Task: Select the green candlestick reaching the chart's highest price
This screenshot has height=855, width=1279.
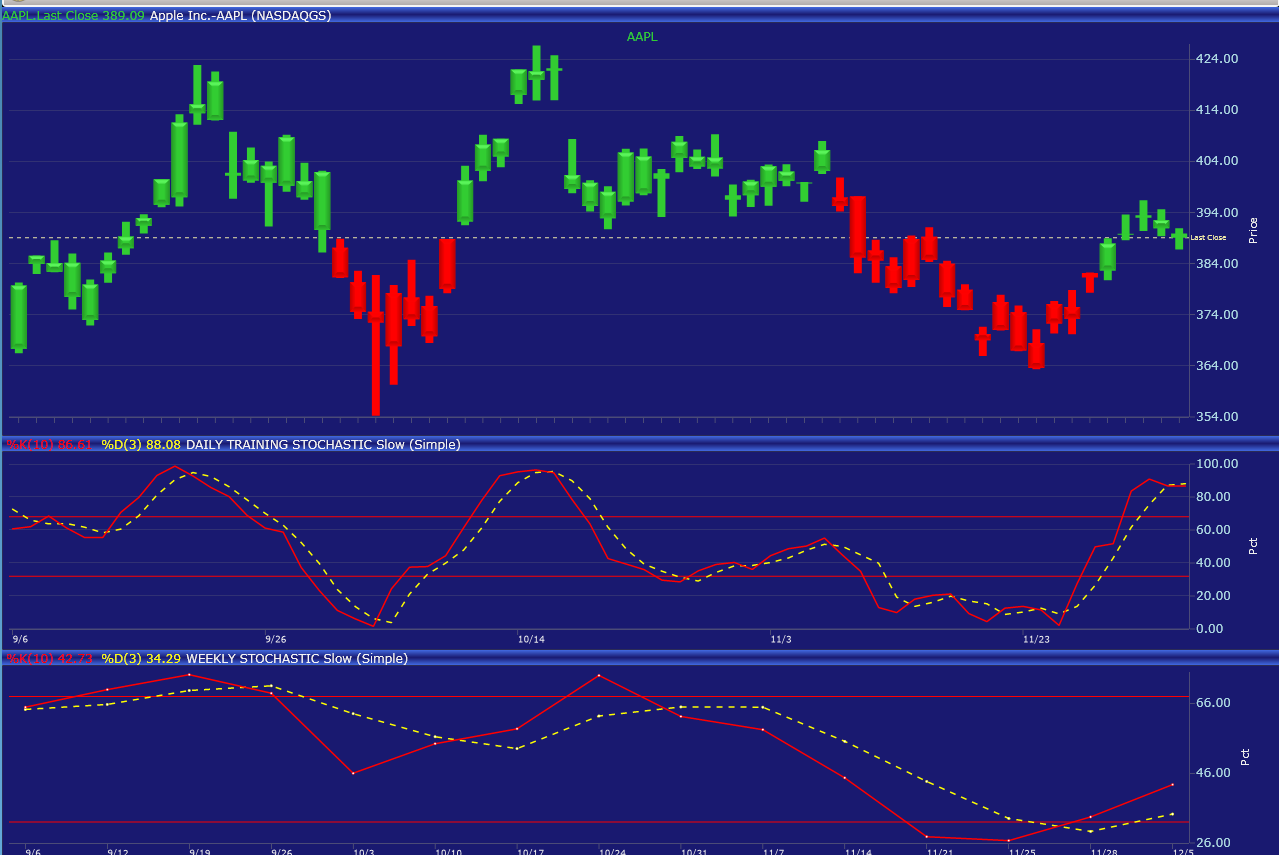Action: tap(537, 73)
